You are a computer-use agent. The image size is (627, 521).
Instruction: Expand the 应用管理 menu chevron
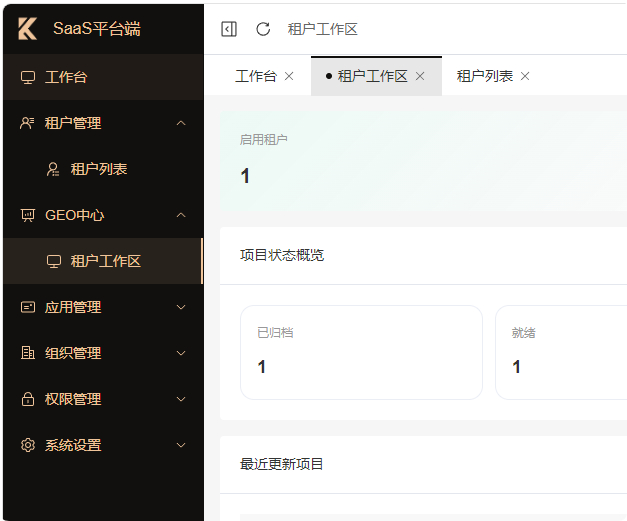(181, 307)
